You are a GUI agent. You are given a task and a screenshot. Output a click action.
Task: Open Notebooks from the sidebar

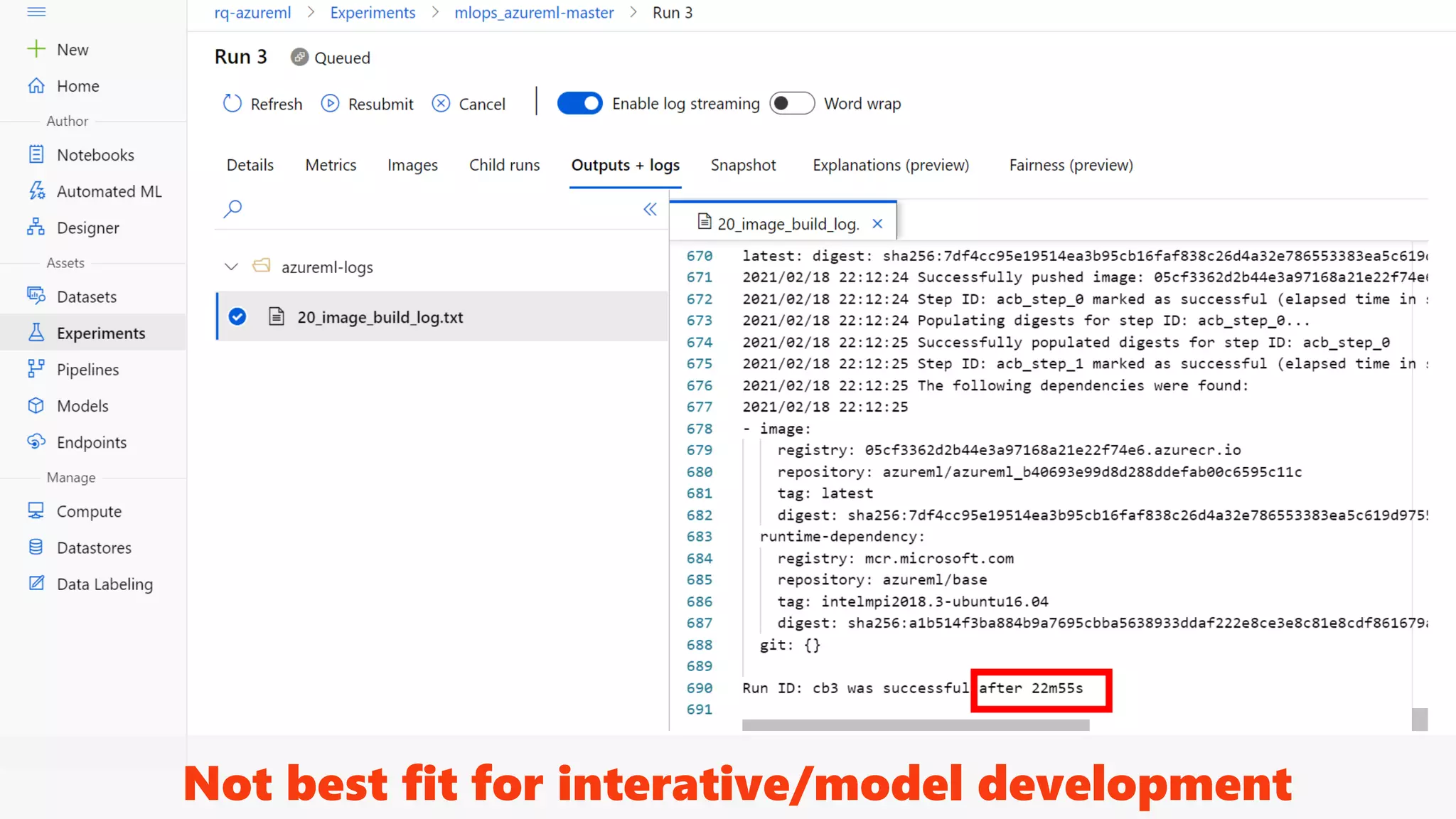pos(95,155)
